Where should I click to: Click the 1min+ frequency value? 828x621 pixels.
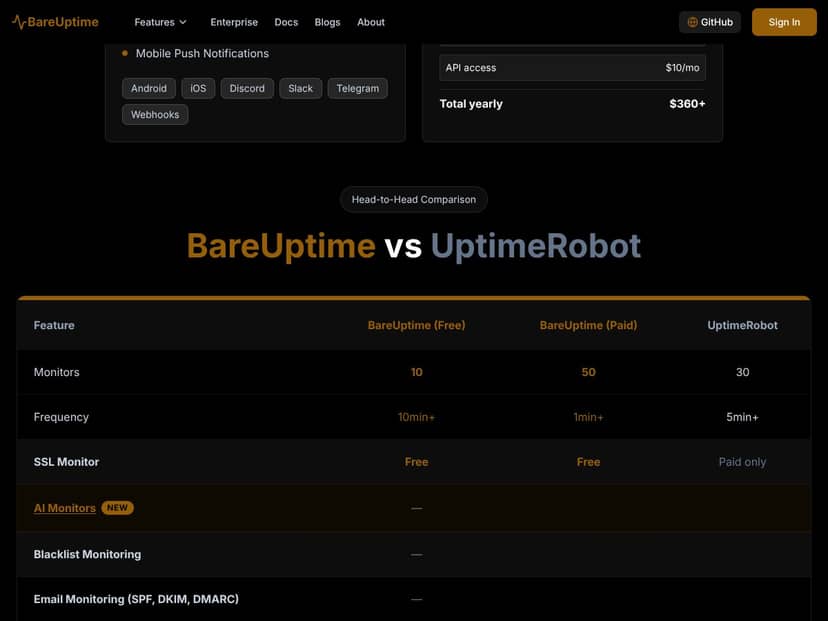click(588, 417)
